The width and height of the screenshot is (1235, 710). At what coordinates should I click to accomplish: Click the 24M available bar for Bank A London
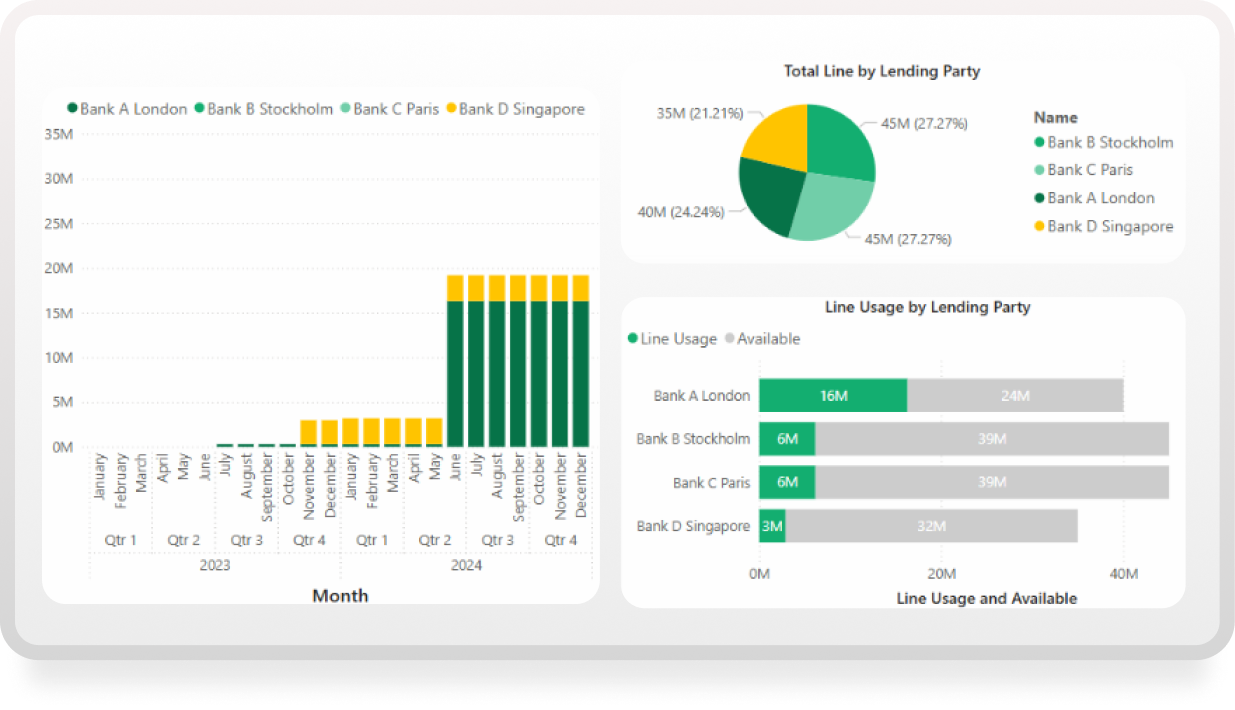(x=1014, y=396)
